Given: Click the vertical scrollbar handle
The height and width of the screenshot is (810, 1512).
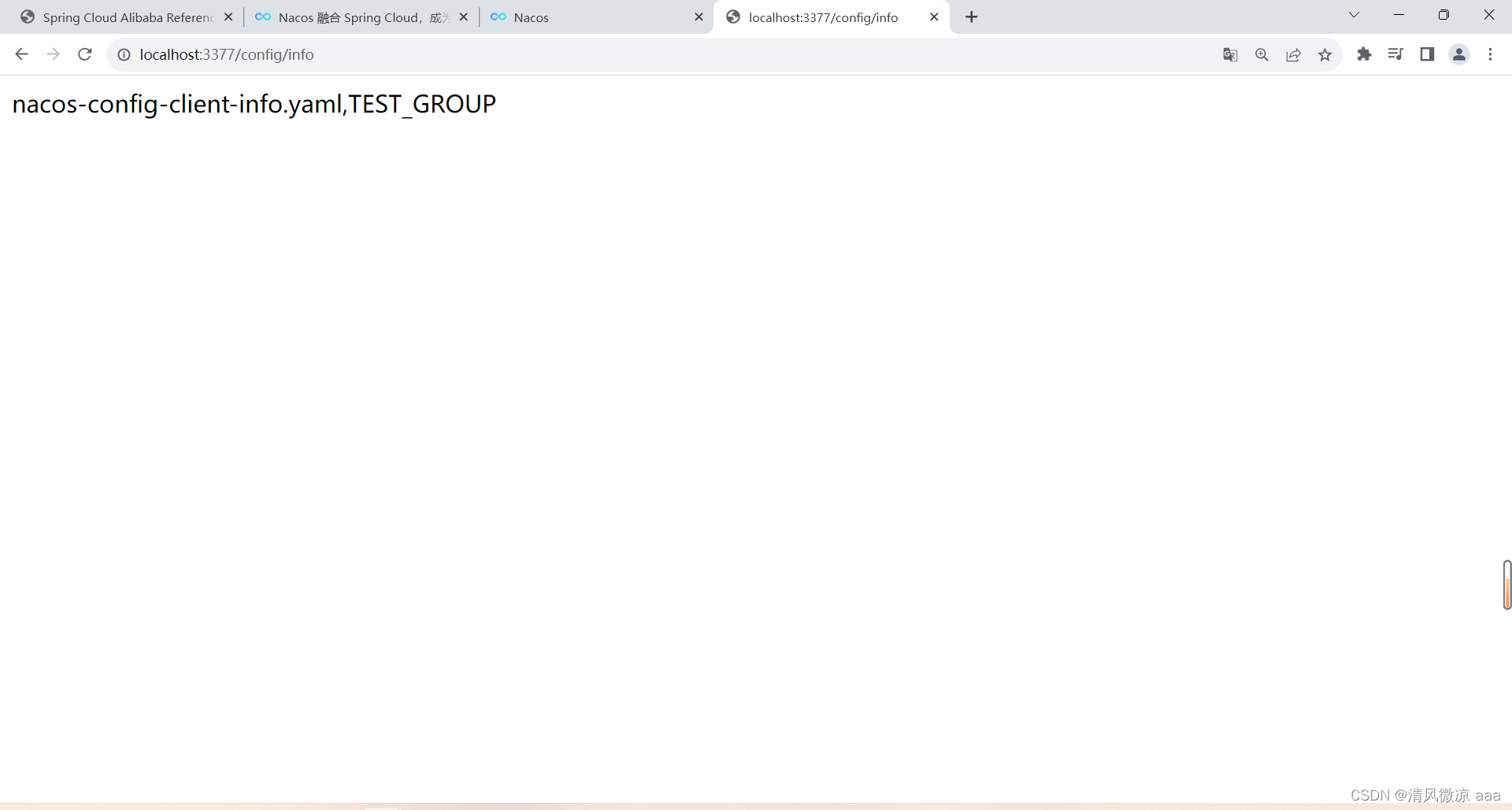Looking at the screenshot, I should tap(1506, 585).
